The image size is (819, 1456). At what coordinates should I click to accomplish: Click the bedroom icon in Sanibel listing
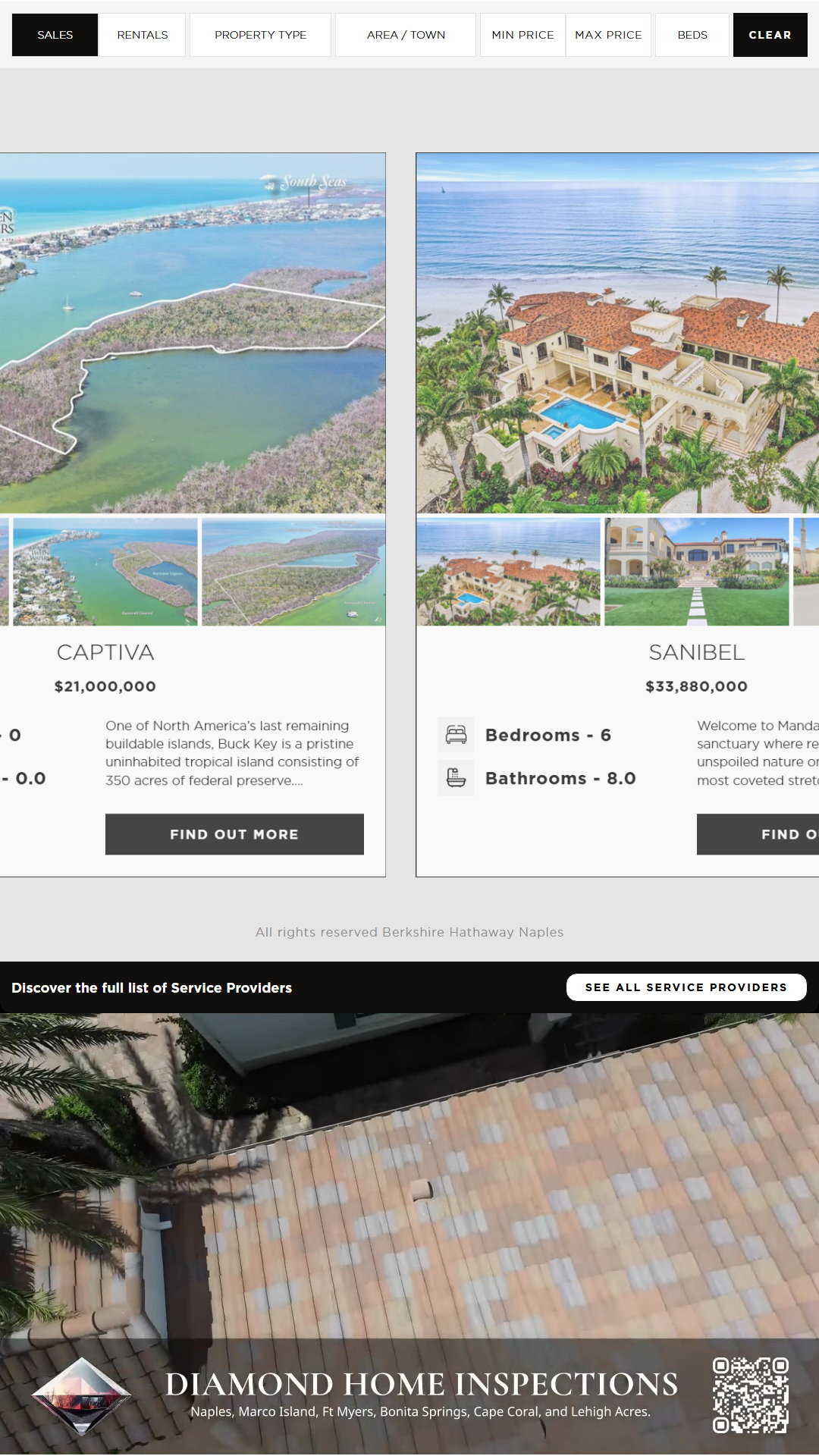456,734
